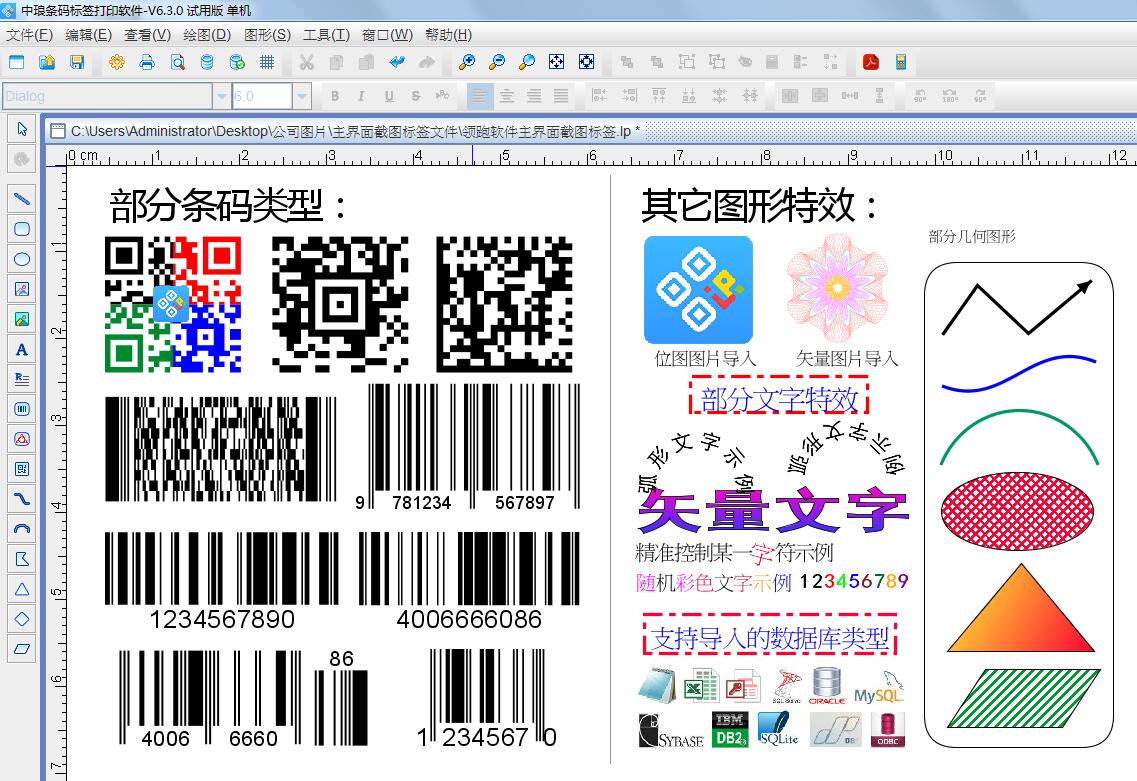Select the rounded rectangle tool
1137x781 pixels.
(x=21, y=229)
